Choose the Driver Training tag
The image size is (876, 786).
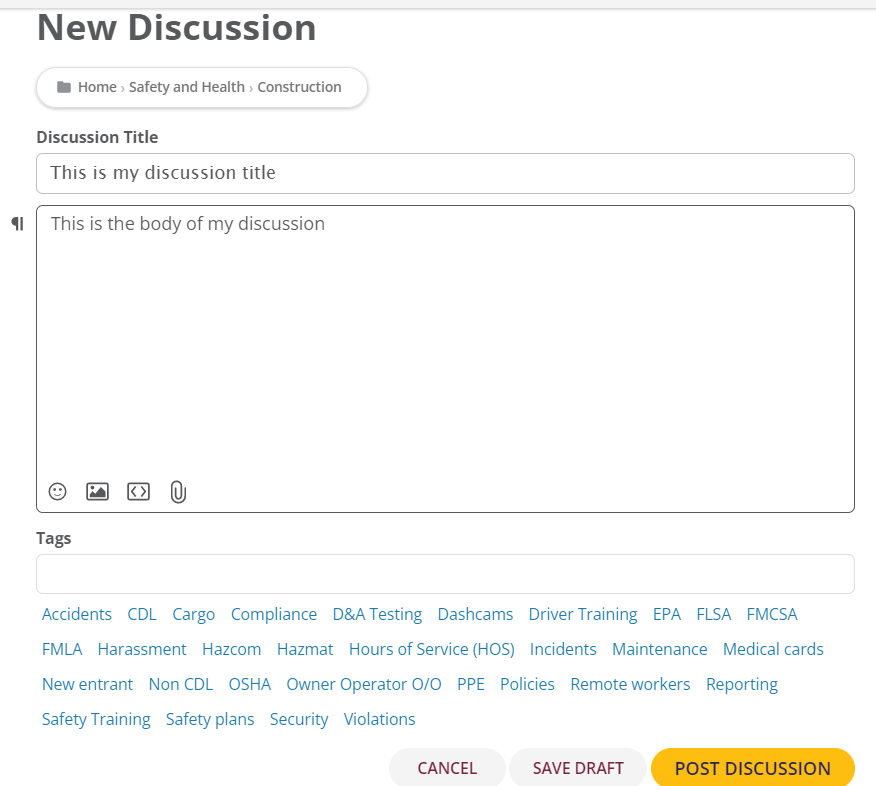582,614
